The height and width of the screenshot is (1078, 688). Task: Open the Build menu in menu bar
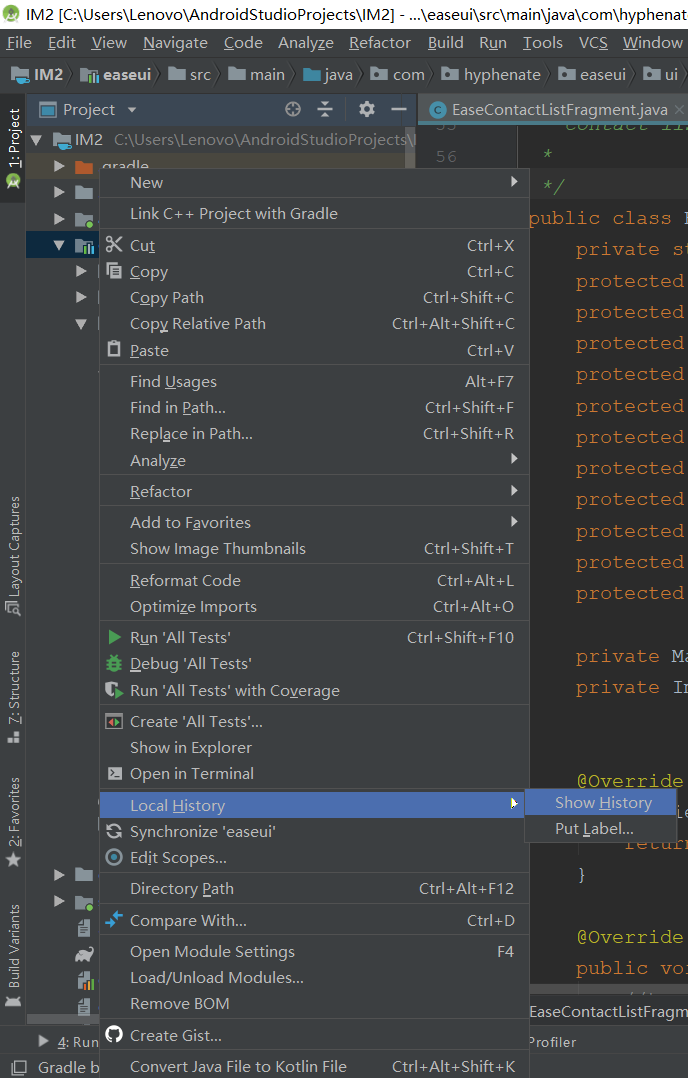point(445,43)
